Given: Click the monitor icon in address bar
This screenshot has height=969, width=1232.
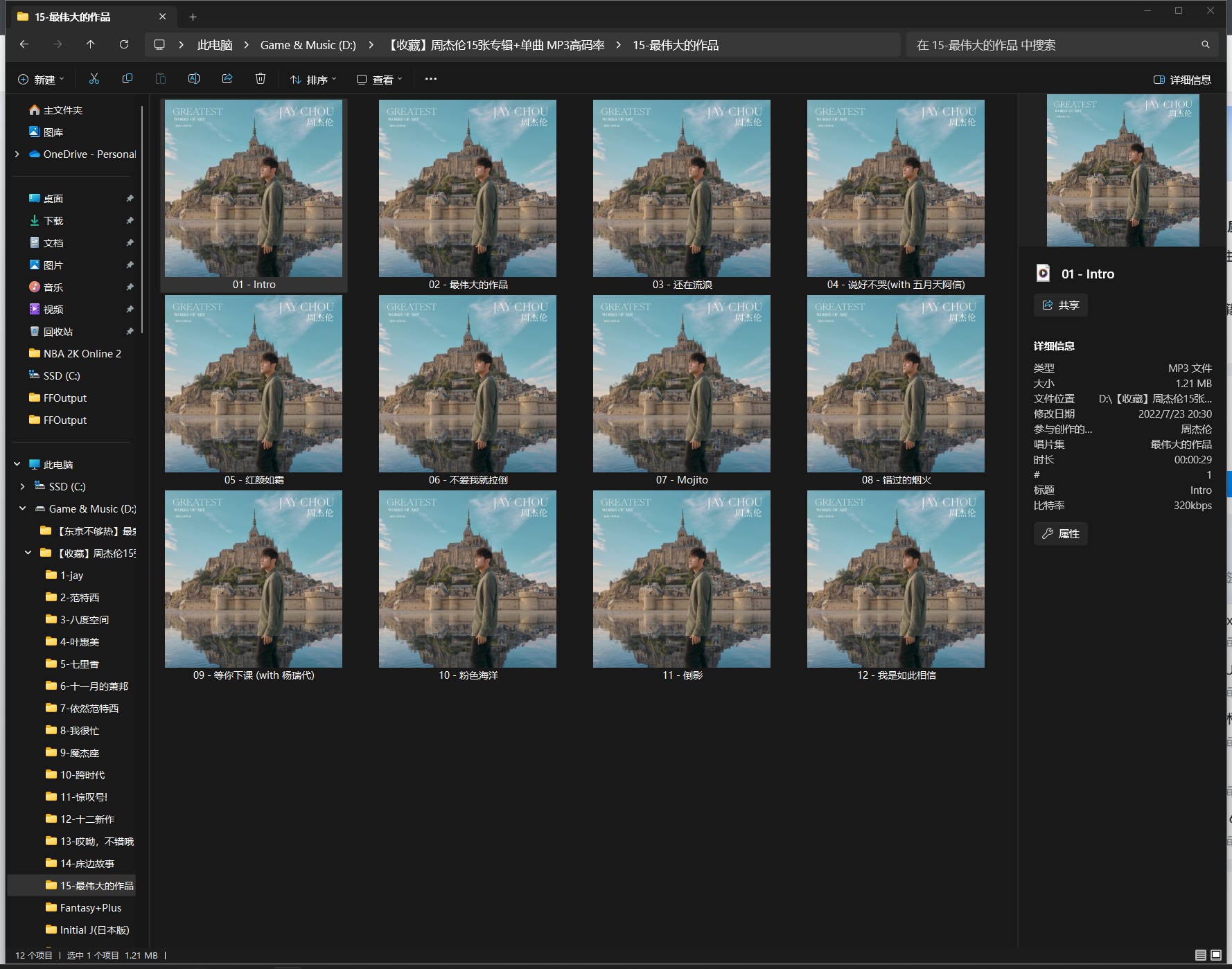Looking at the screenshot, I should pos(159,44).
